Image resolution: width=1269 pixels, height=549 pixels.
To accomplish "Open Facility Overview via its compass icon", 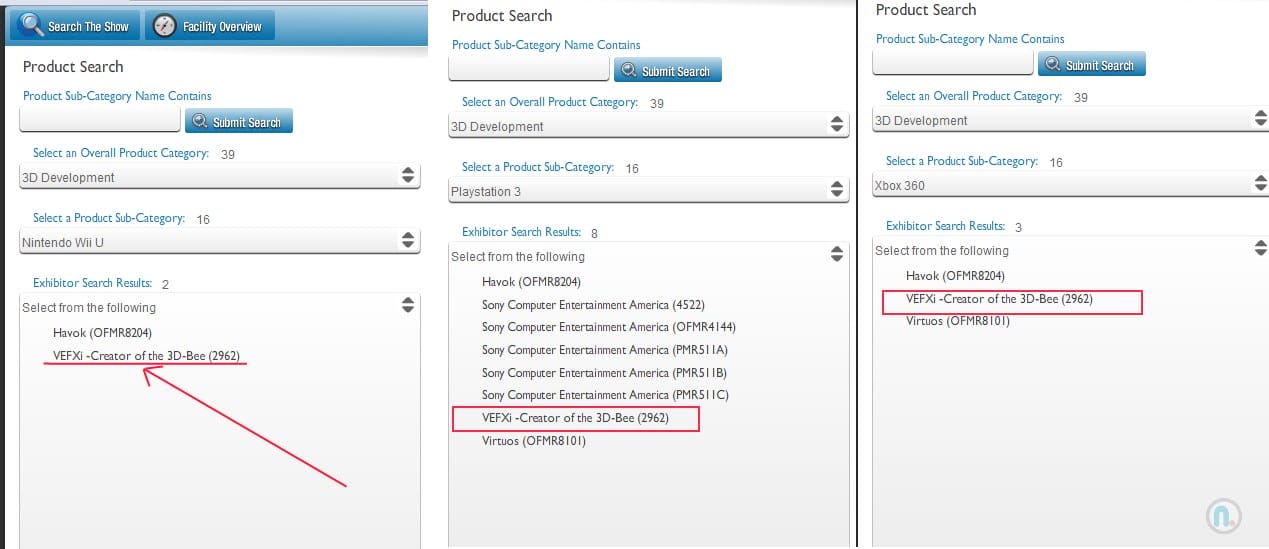I will tap(165, 26).
